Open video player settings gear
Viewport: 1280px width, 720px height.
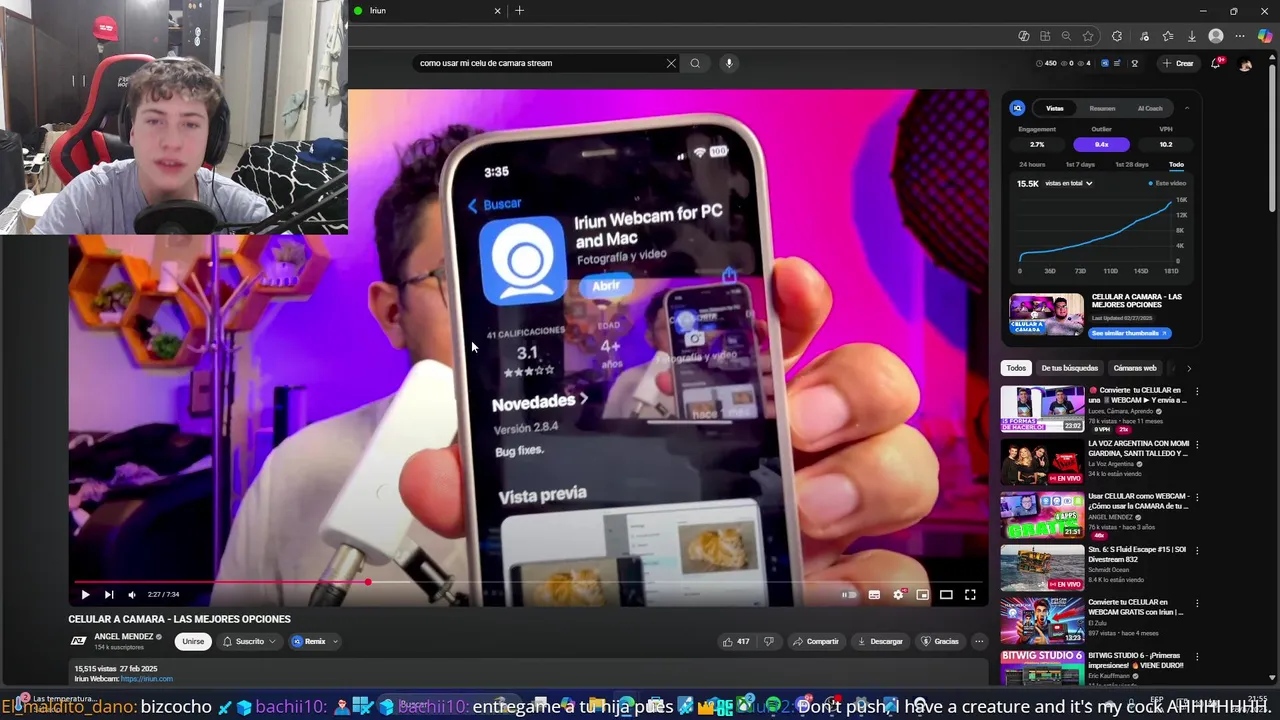point(898,595)
